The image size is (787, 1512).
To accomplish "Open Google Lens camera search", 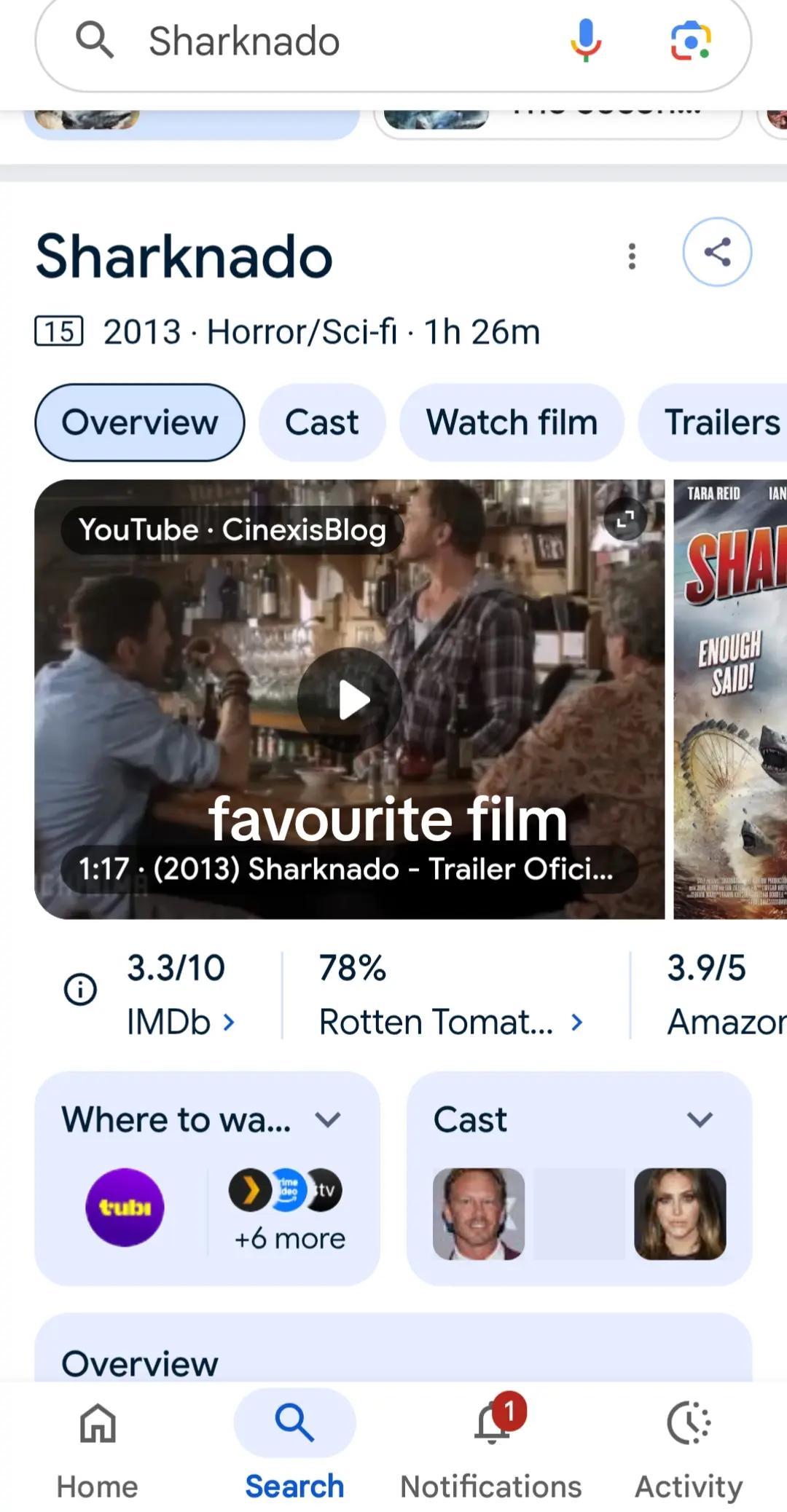I will click(x=690, y=41).
